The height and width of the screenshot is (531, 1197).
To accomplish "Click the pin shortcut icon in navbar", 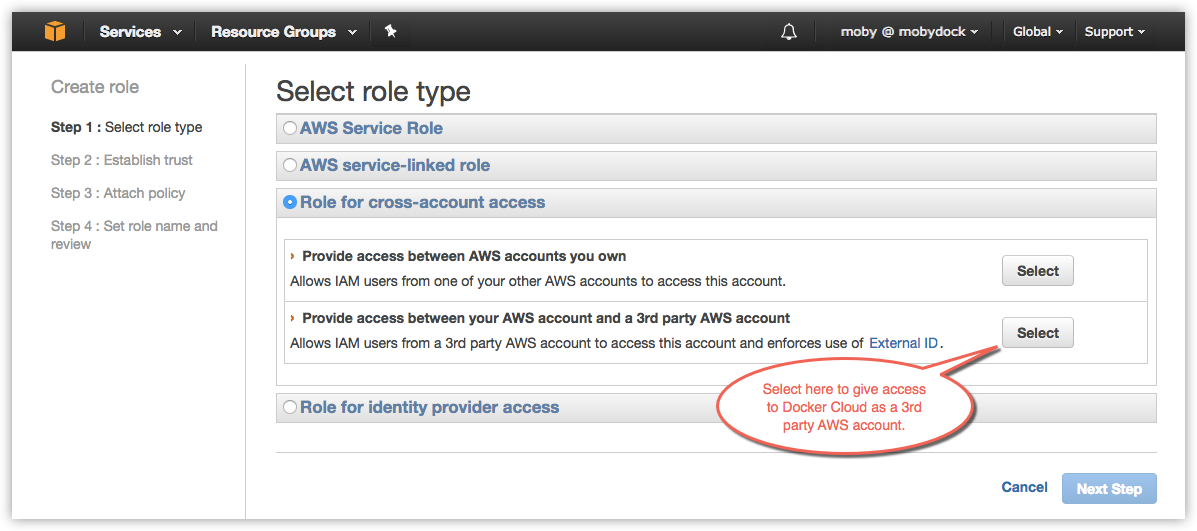I will 391,32.
